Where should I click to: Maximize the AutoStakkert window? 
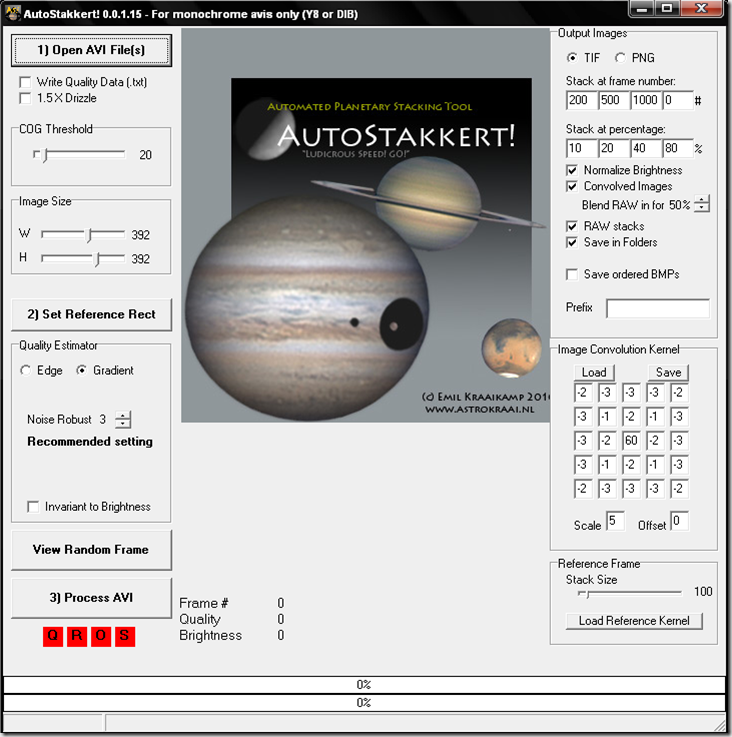pos(667,8)
